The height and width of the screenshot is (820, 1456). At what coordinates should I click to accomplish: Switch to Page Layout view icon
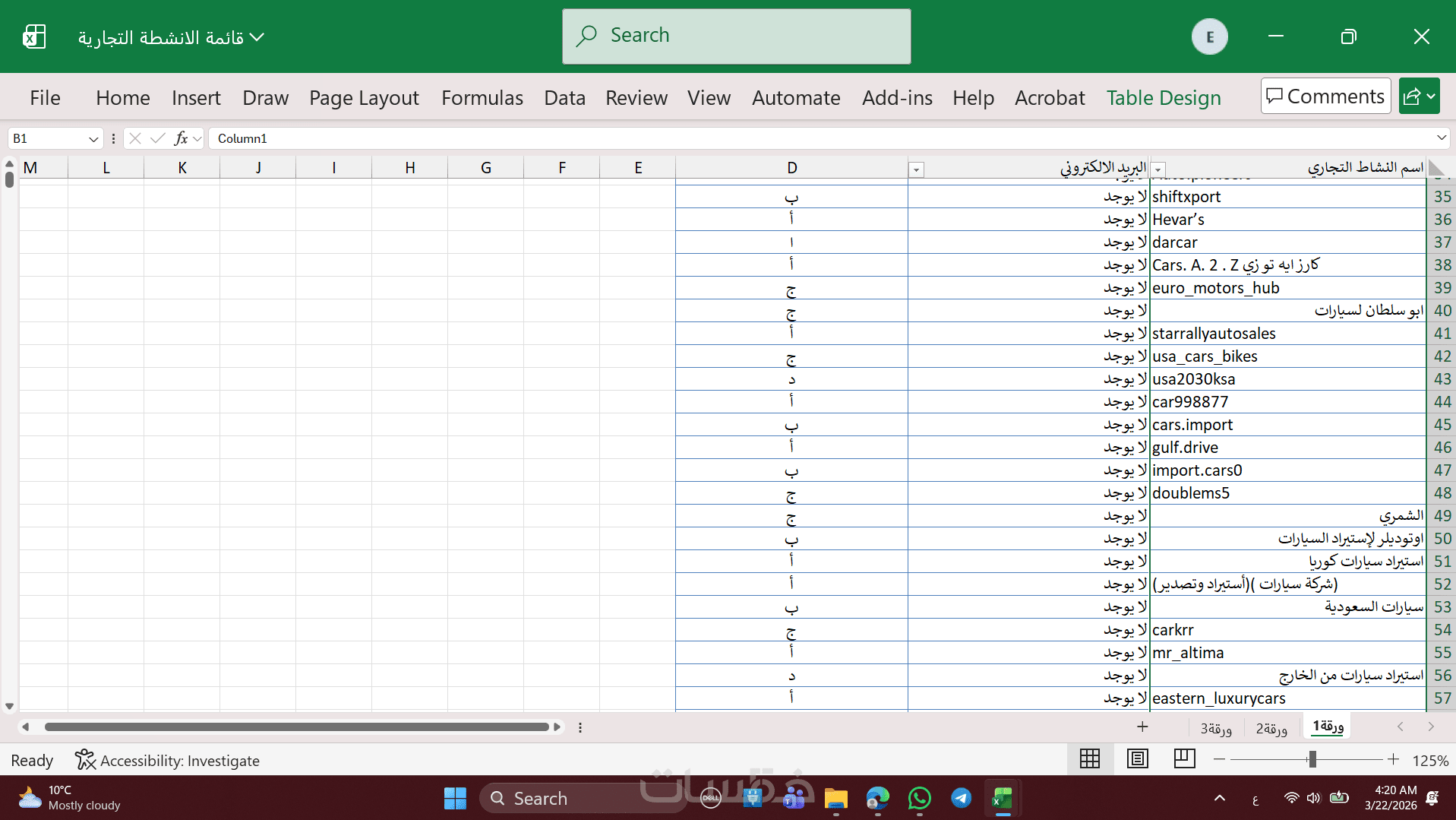point(1137,759)
